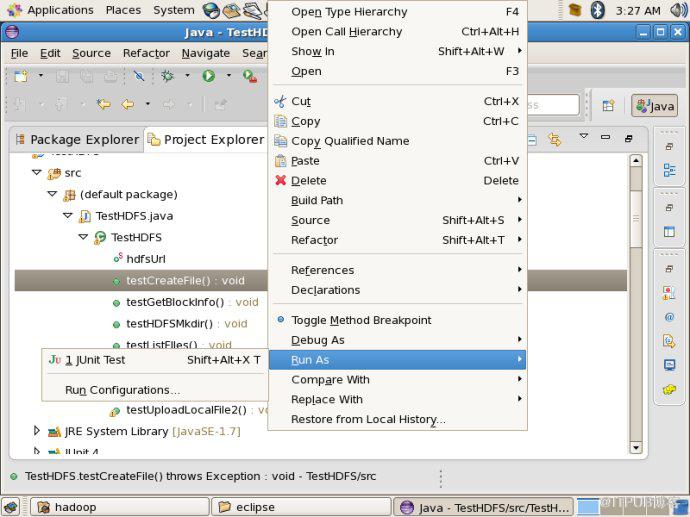Open the File menu in menu bar
This screenshot has height=517, width=690.
coord(19,53)
